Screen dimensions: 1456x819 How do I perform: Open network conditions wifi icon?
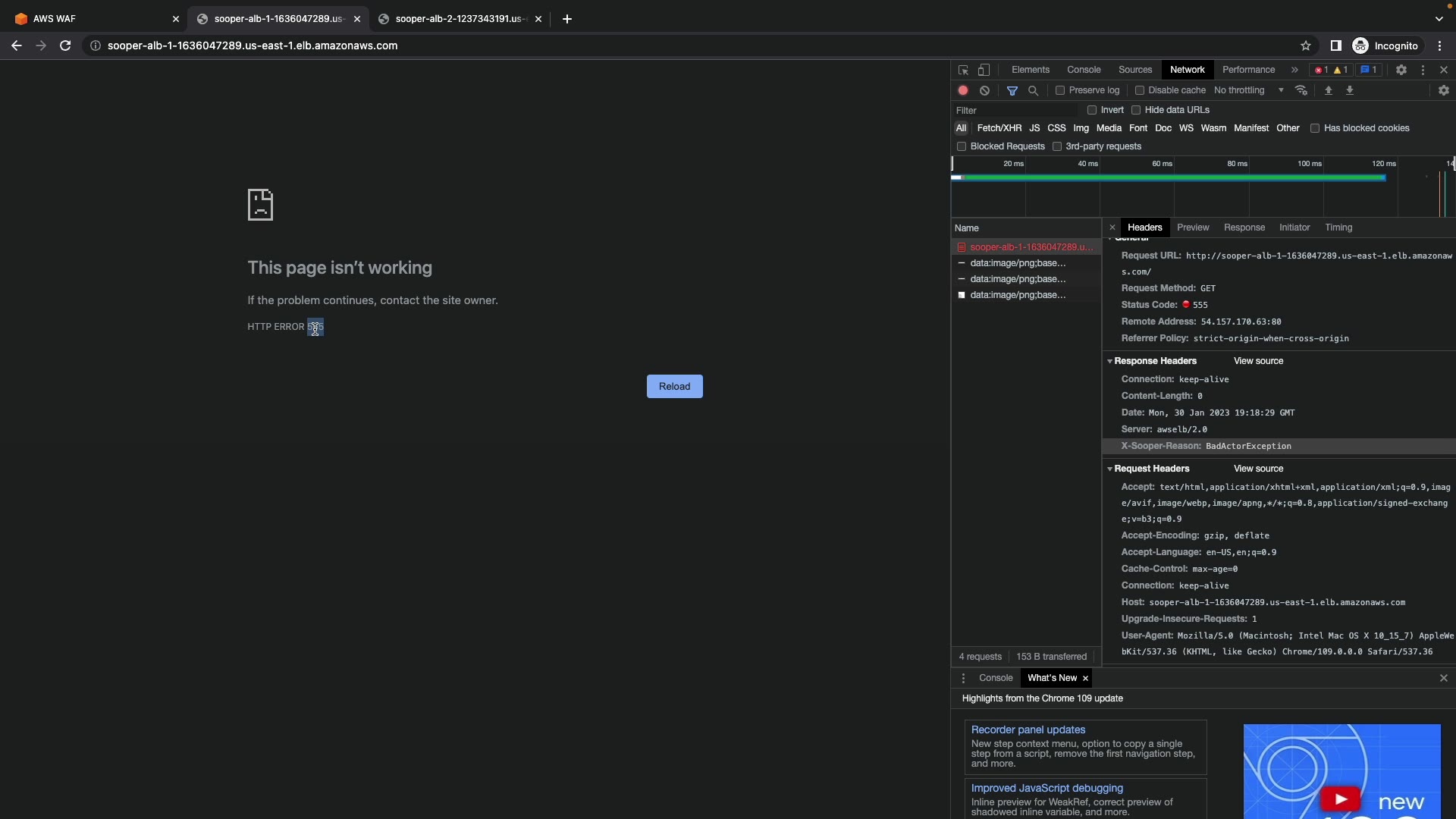coord(1301,90)
